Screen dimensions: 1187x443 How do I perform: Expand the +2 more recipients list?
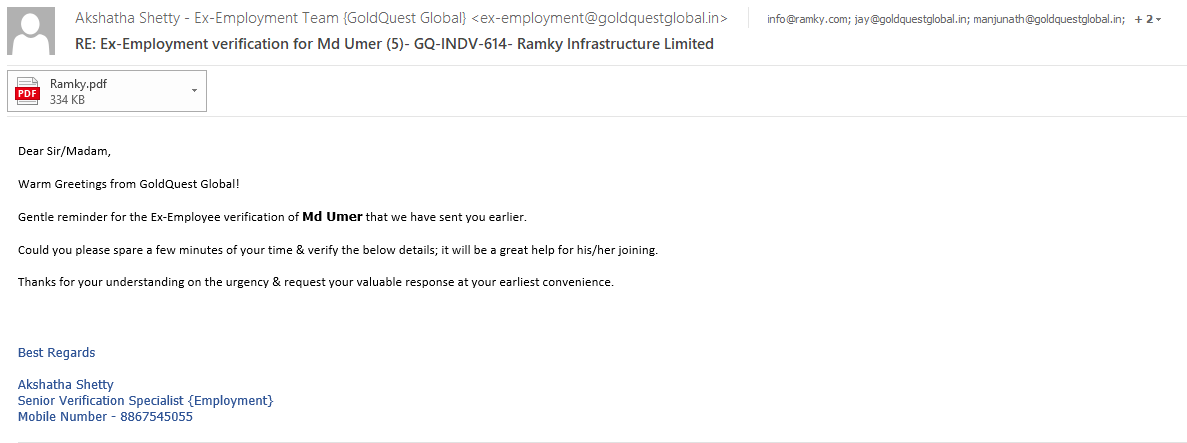coord(1147,19)
